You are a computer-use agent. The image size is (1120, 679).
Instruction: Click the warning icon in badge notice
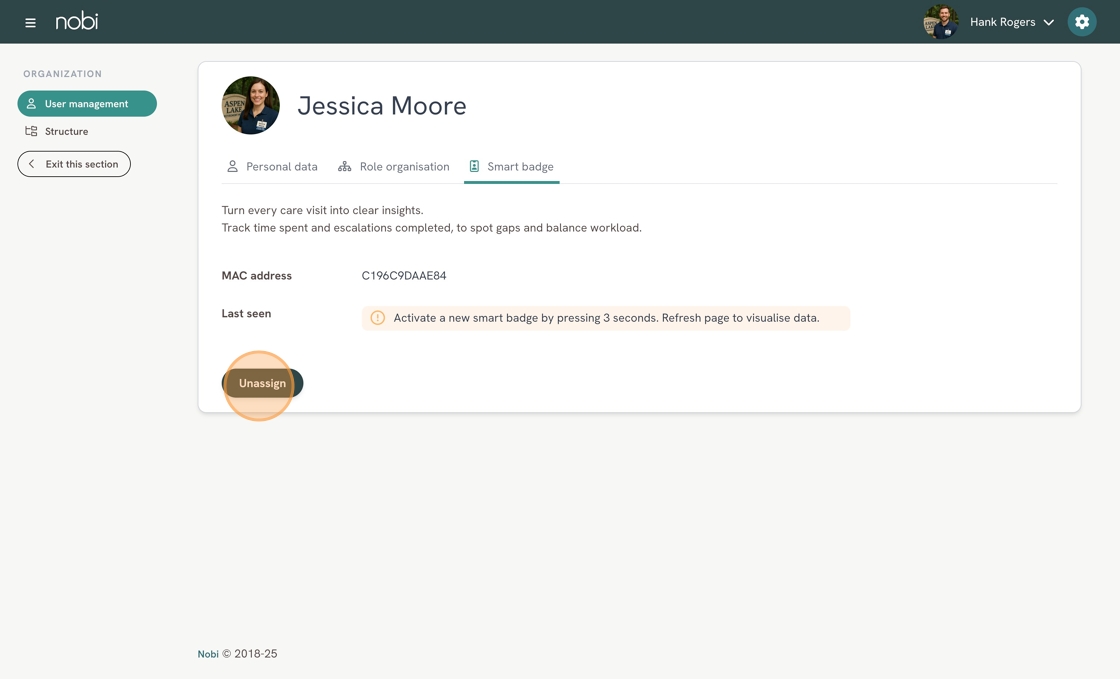click(378, 318)
